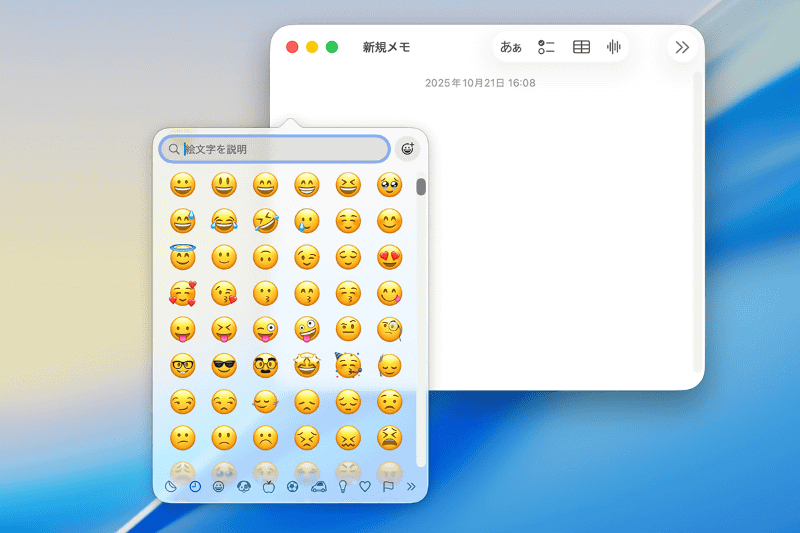Insert the star-struck face emoji

(307, 366)
